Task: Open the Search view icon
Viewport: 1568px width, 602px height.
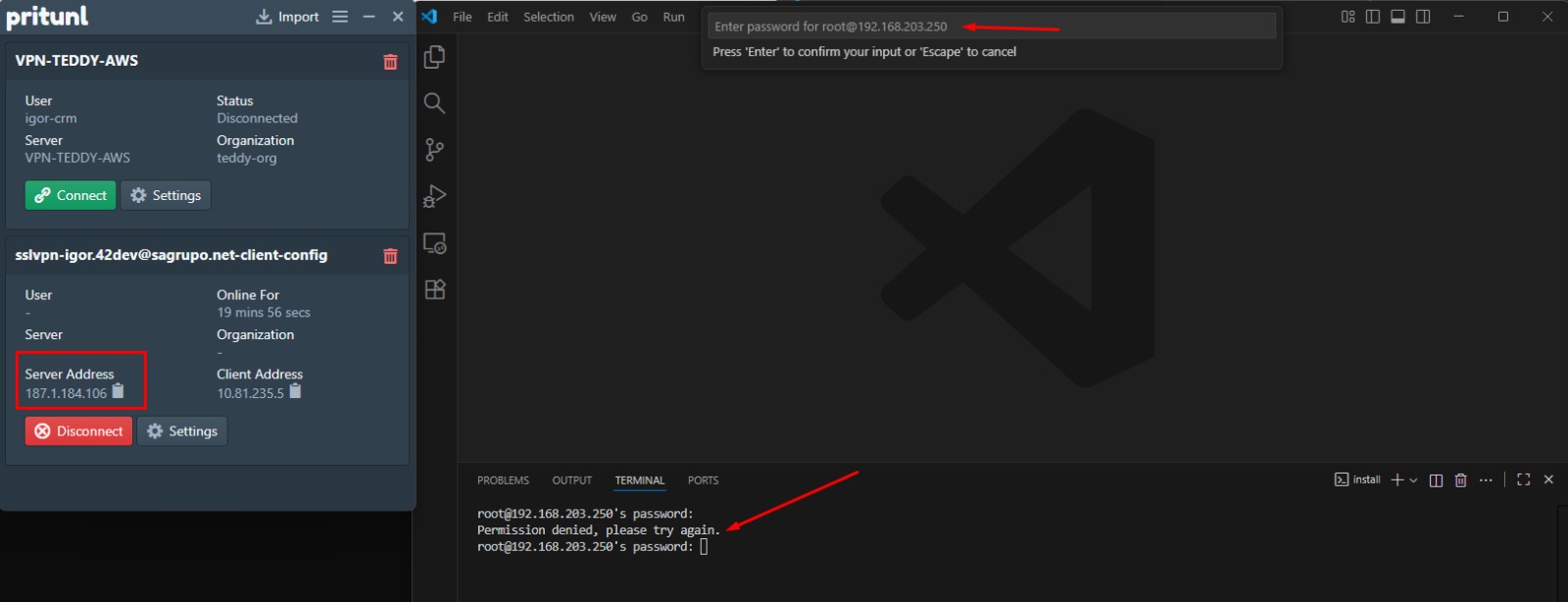Action: coord(434,104)
